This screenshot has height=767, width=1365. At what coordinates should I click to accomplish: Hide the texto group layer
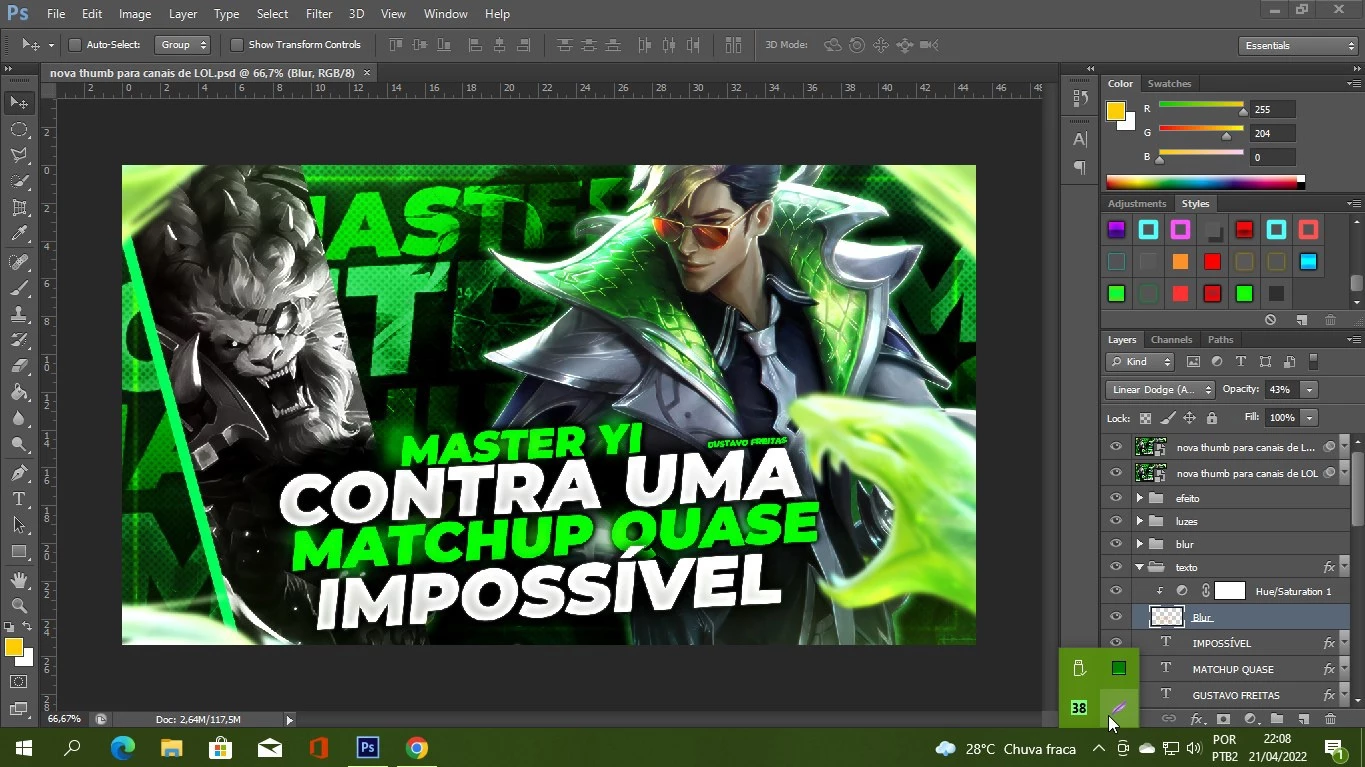tap(1116, 567)
